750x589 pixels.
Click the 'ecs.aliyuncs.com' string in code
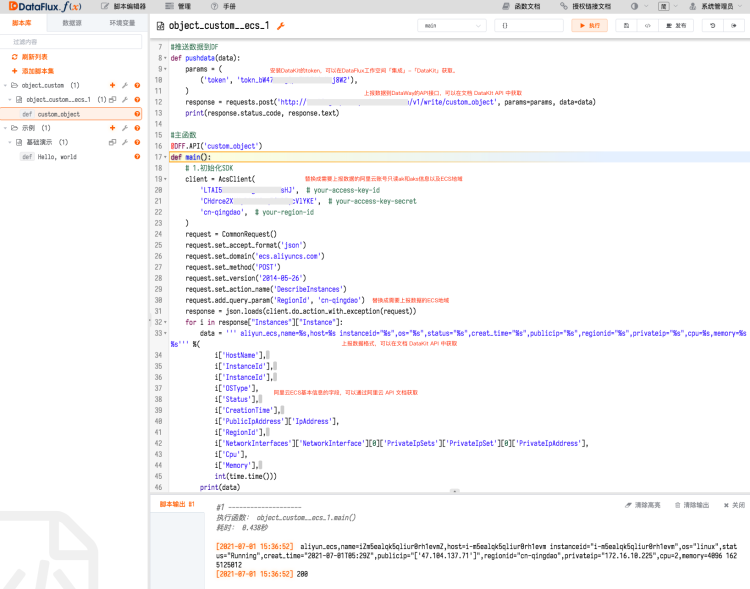click(x=288, y=256)
